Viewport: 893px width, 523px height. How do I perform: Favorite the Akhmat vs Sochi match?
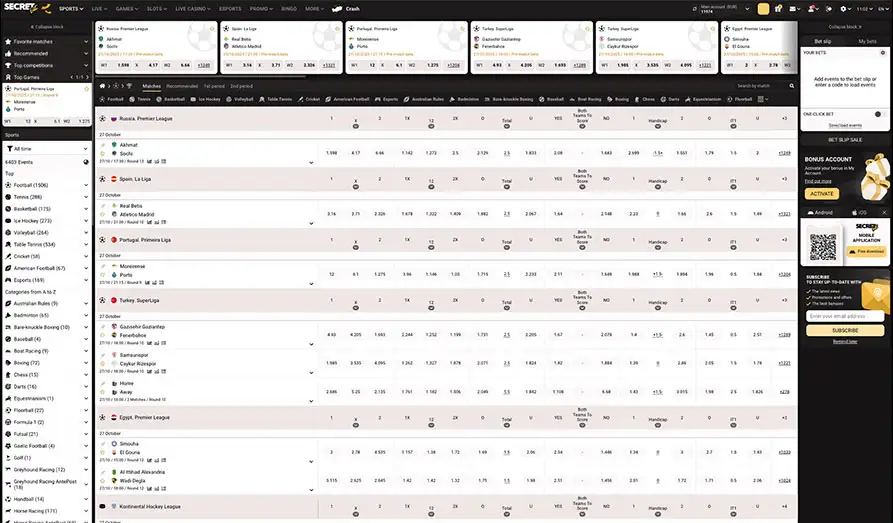(x=103, y=154)
